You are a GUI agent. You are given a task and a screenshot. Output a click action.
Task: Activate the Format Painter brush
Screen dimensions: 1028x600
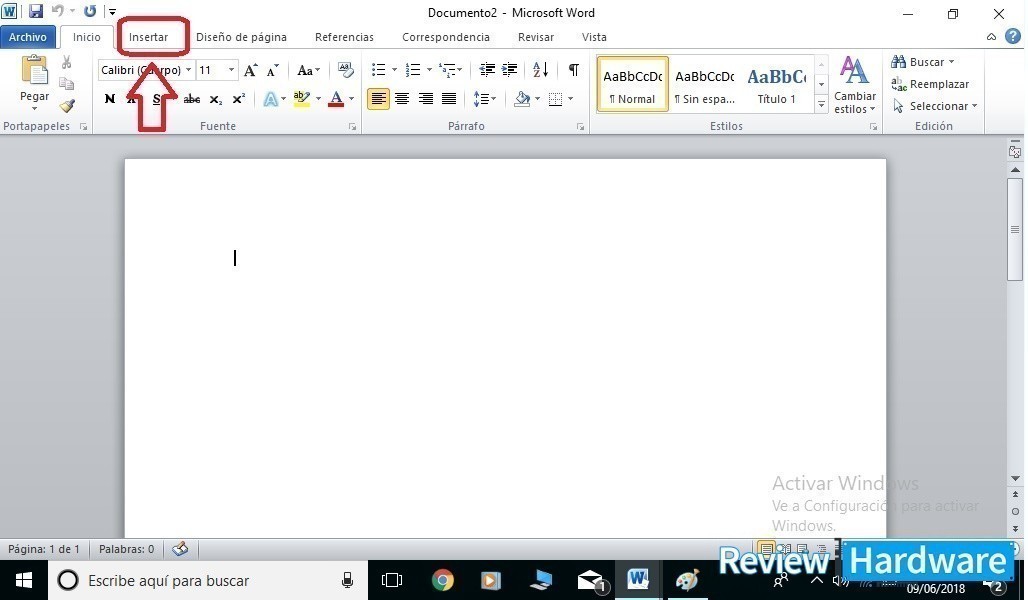pos(67,105)
